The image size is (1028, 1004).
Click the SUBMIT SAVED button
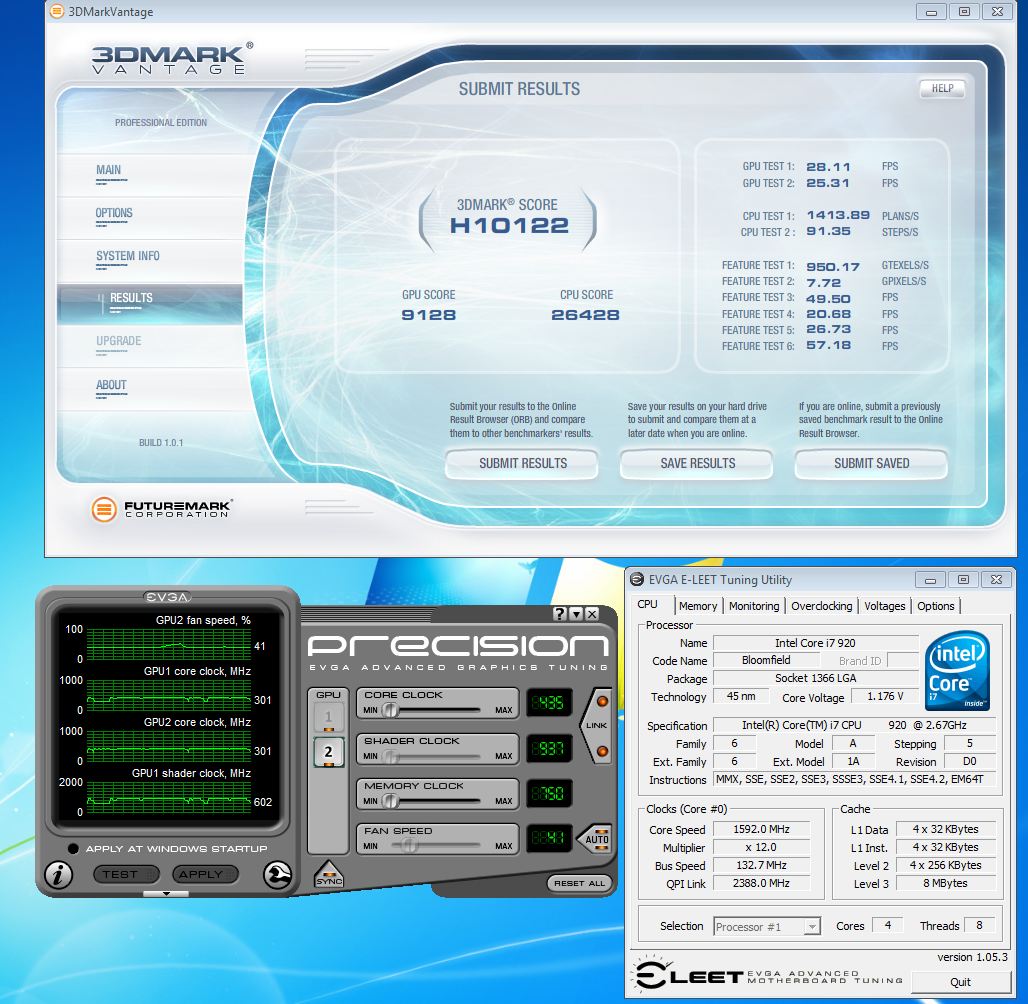871,464
